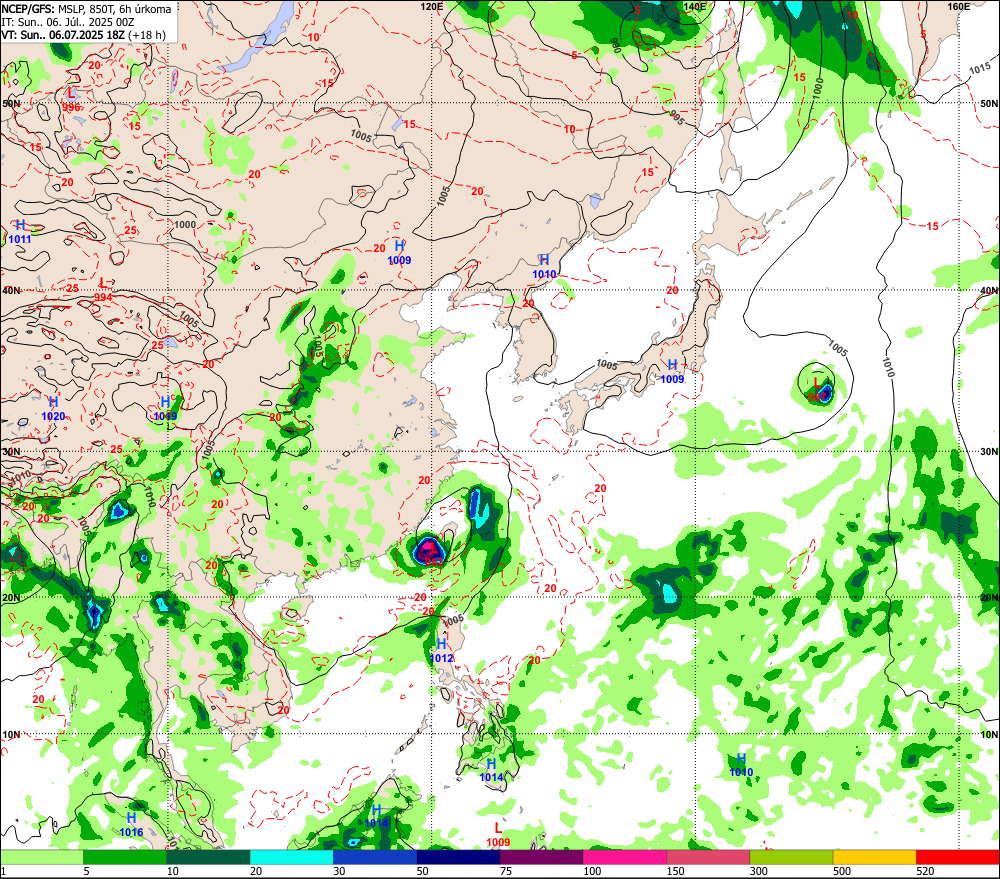
Task: Click the "VT: Sun.. 06.07.2025 18Z" valid time line
Action: 63,35
